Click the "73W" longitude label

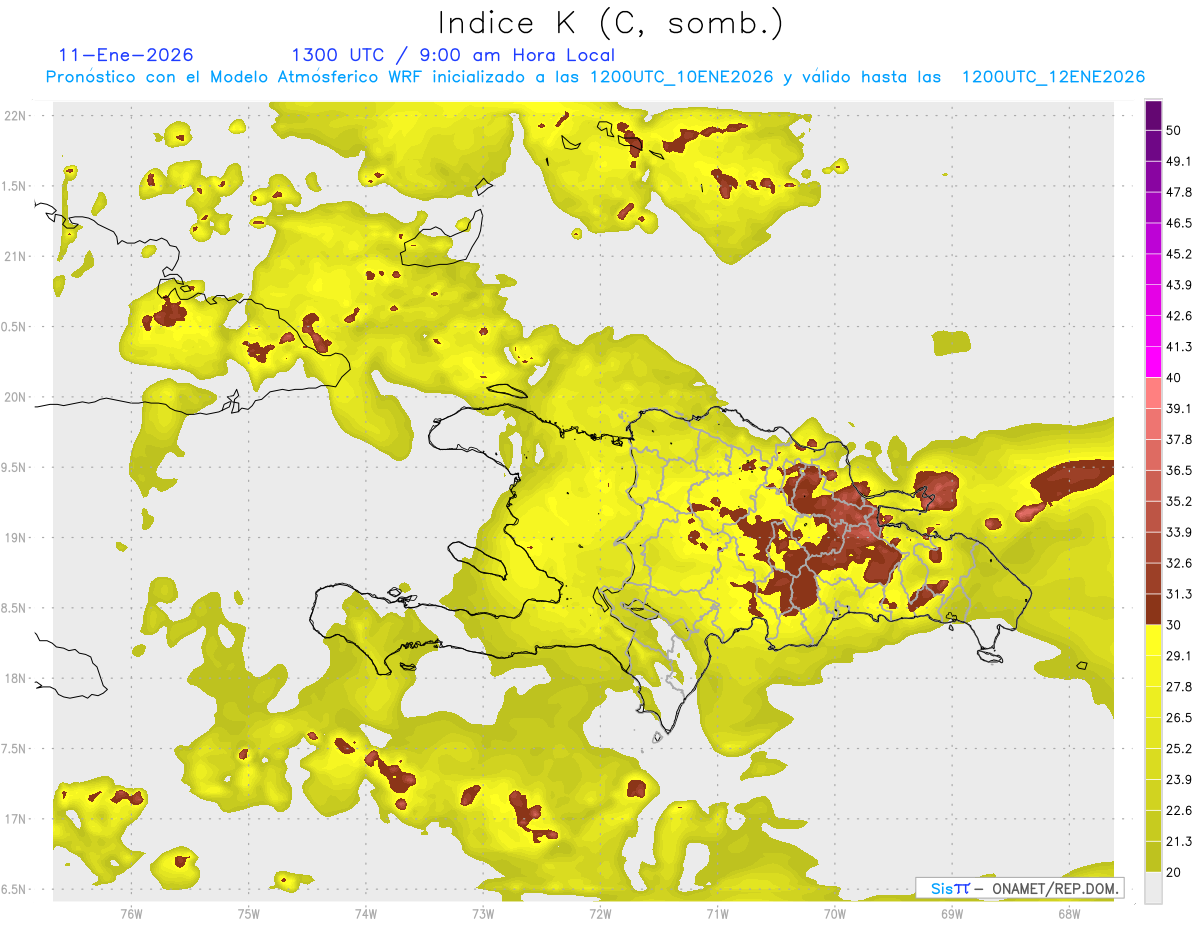pyautogui.click(x=482, y=913)
